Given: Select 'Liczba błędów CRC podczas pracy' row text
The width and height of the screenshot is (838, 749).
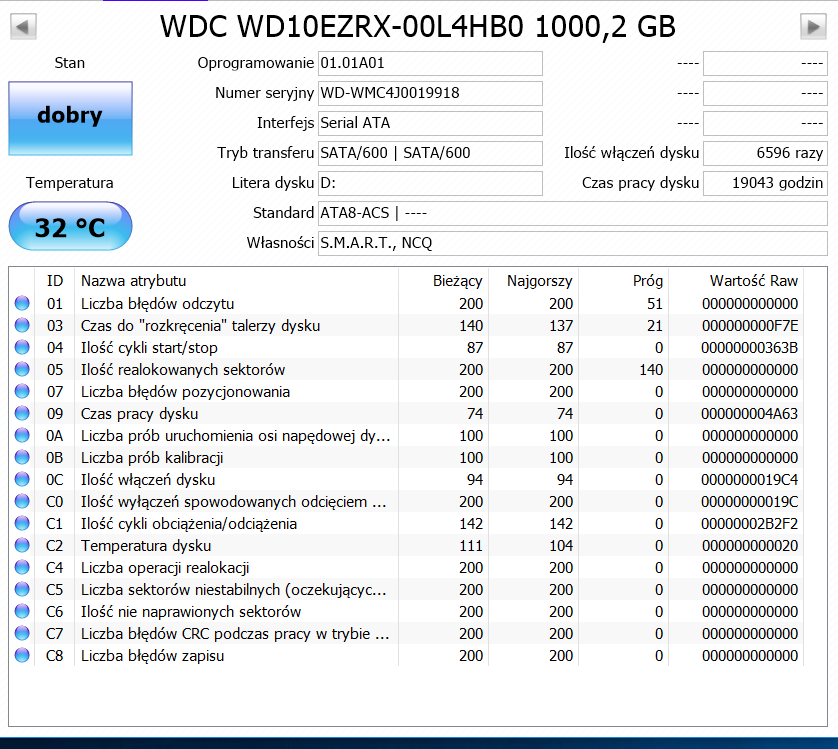Looking at the screenshot, I should (x=235, y=634).
